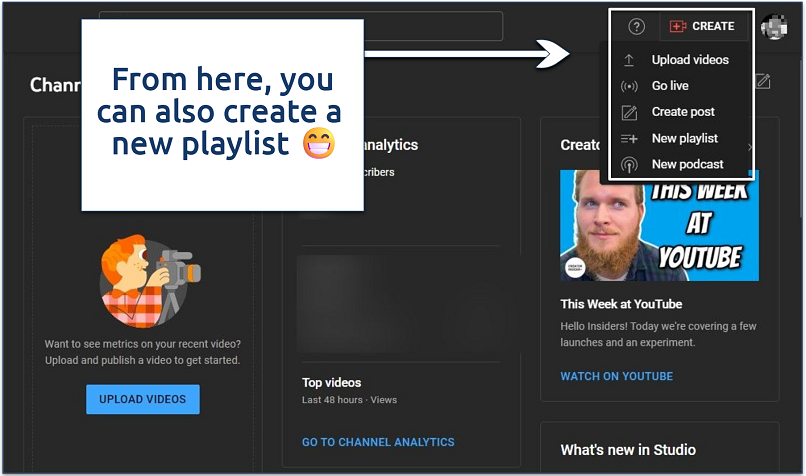Click the New podcast antenna icon
The height and width of the screenshot is (476, 806).
(x=629, y=164)
